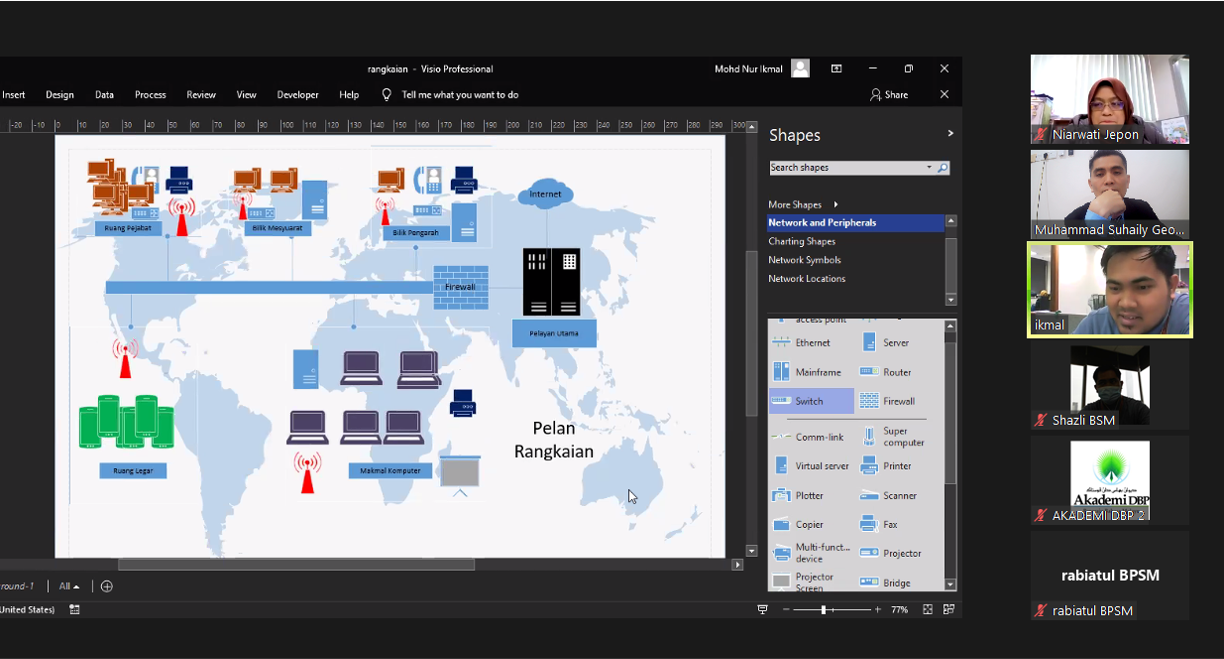1224x659 pixels.
Task: Click the search magnifier in Shapes pane
Action: (942, 168)
